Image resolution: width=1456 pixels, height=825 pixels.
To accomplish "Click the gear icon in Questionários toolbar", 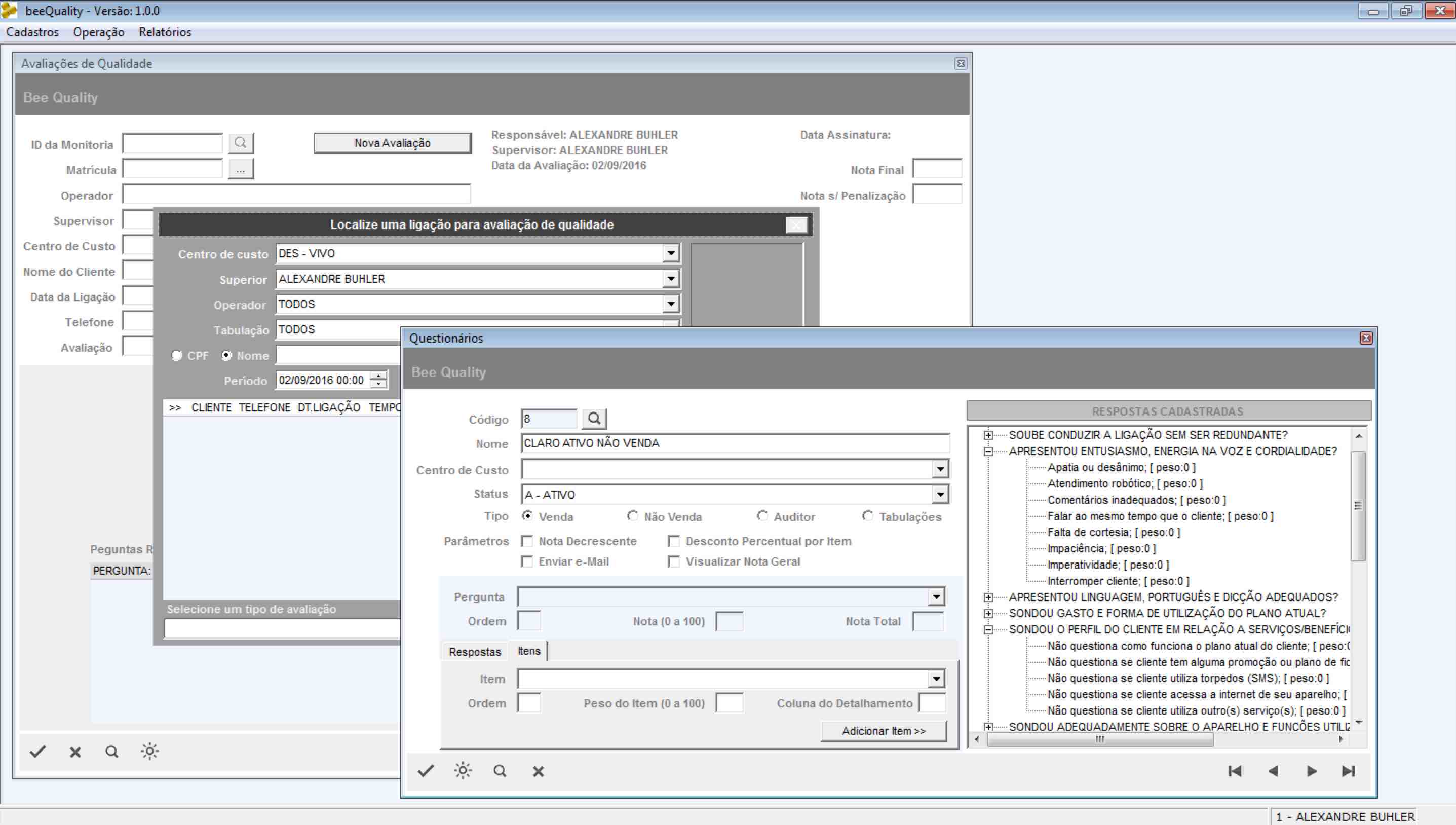I will 463,771.
